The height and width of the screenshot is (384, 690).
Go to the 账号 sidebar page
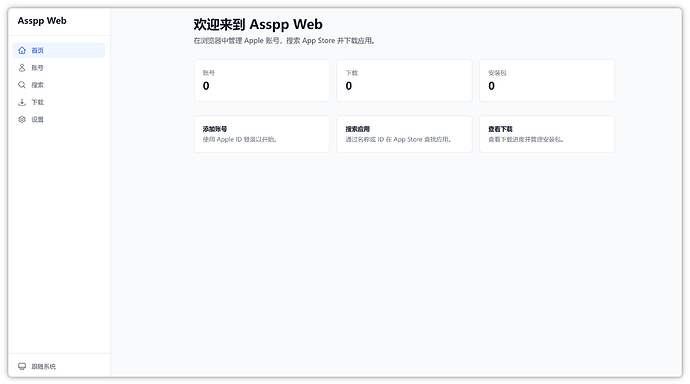[59, 68]
